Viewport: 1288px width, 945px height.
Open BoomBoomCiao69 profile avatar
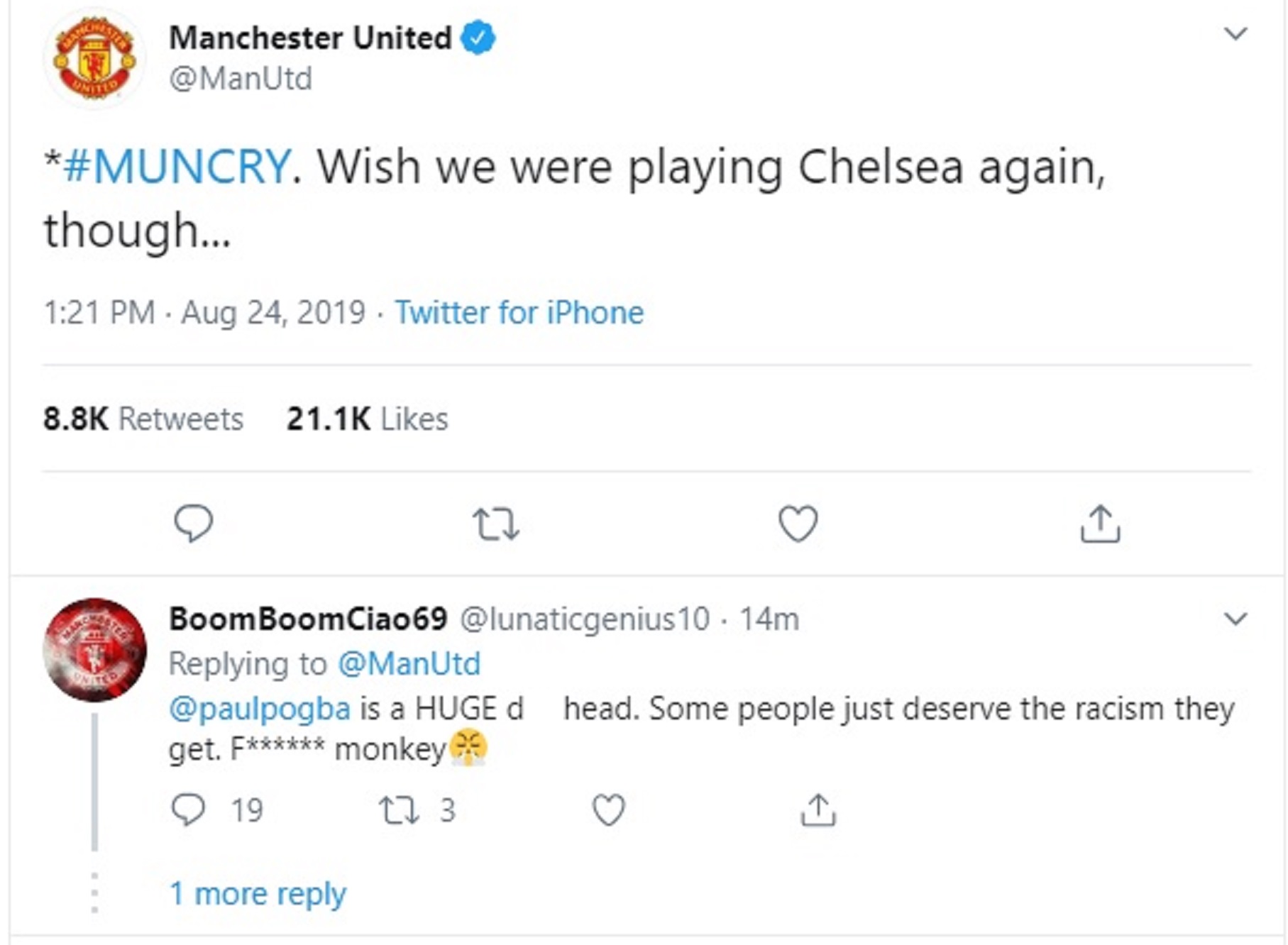pos(95,650)
